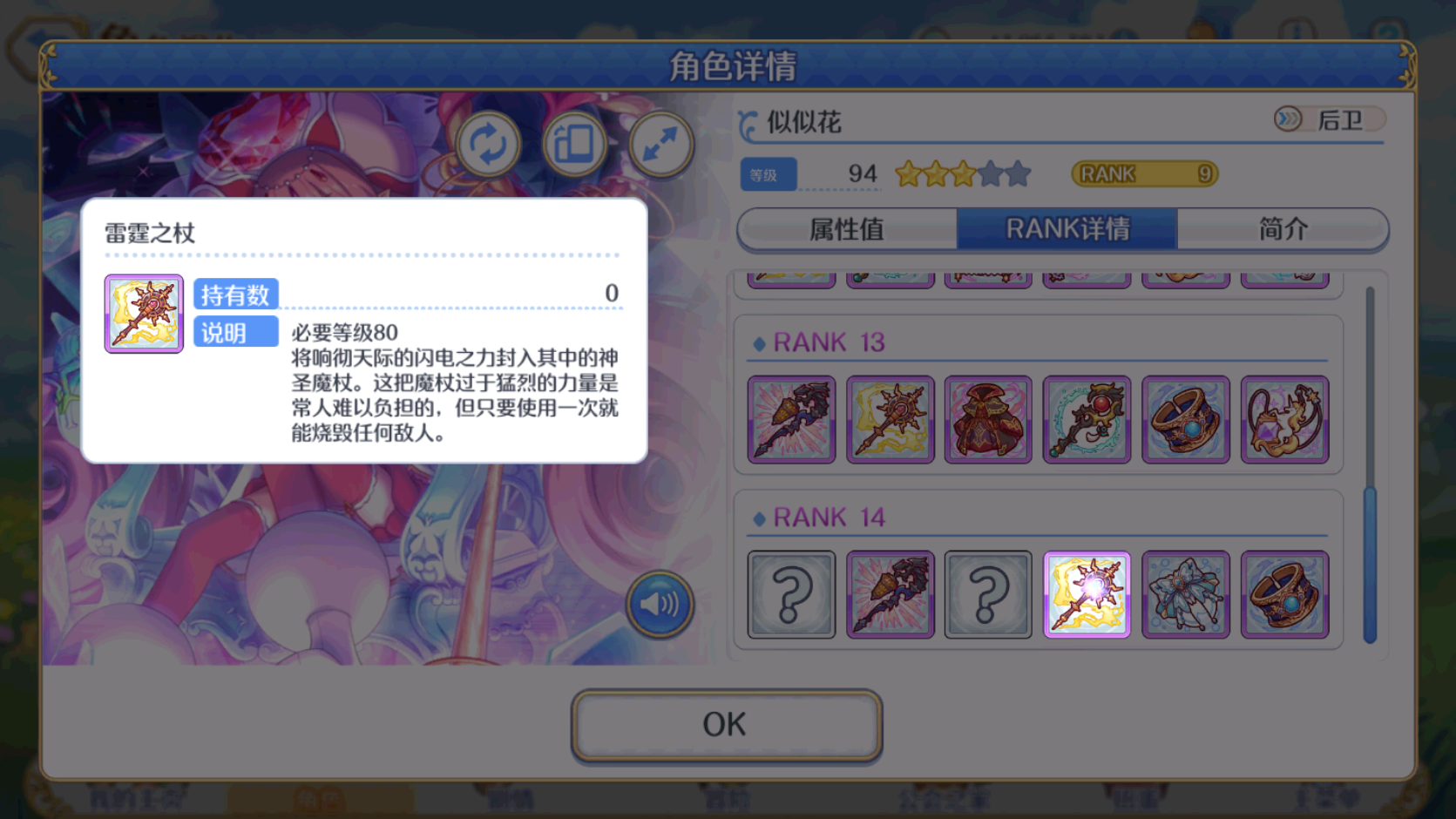Select the second unknown question-mark item in RANK 14
Screen dimensions: 1456x819
(988, 594)
